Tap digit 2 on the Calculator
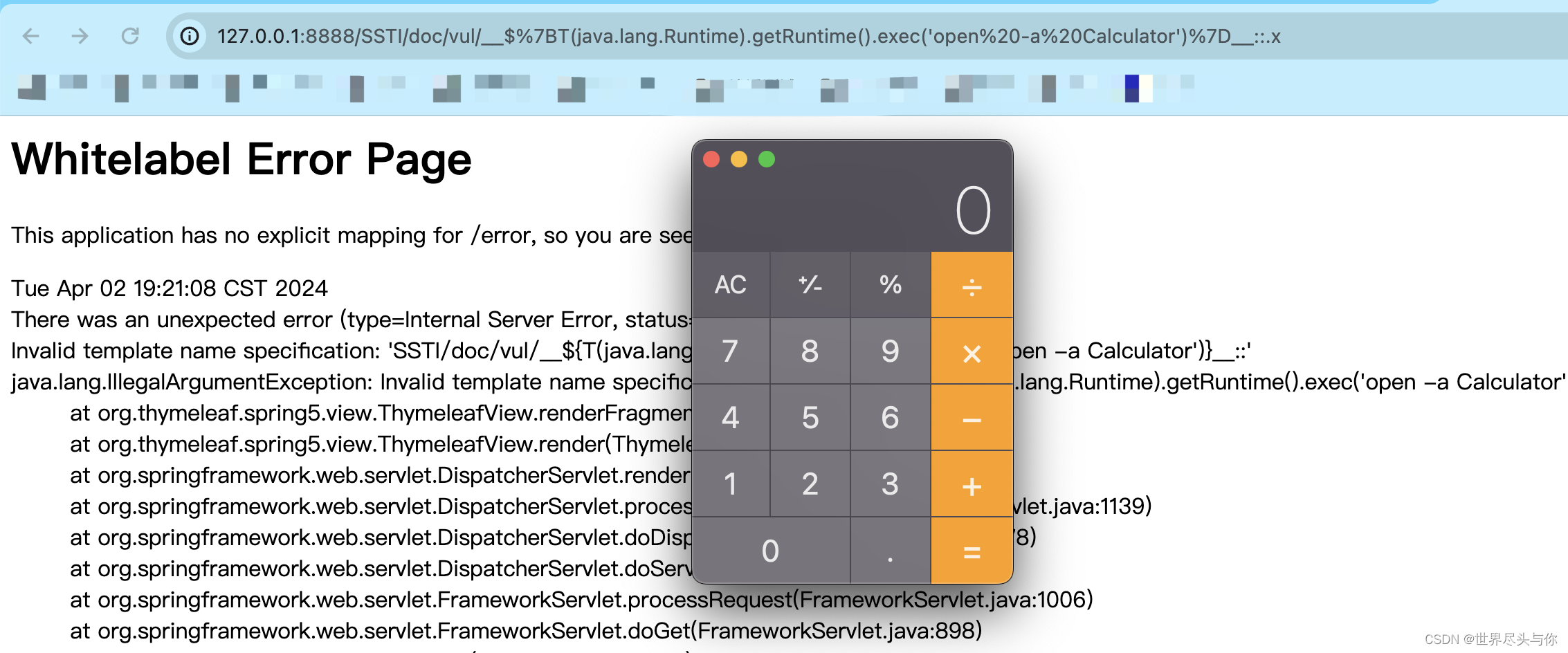Screen dimensions: 1568x653 pyautogui.click(x=810, y=484)
